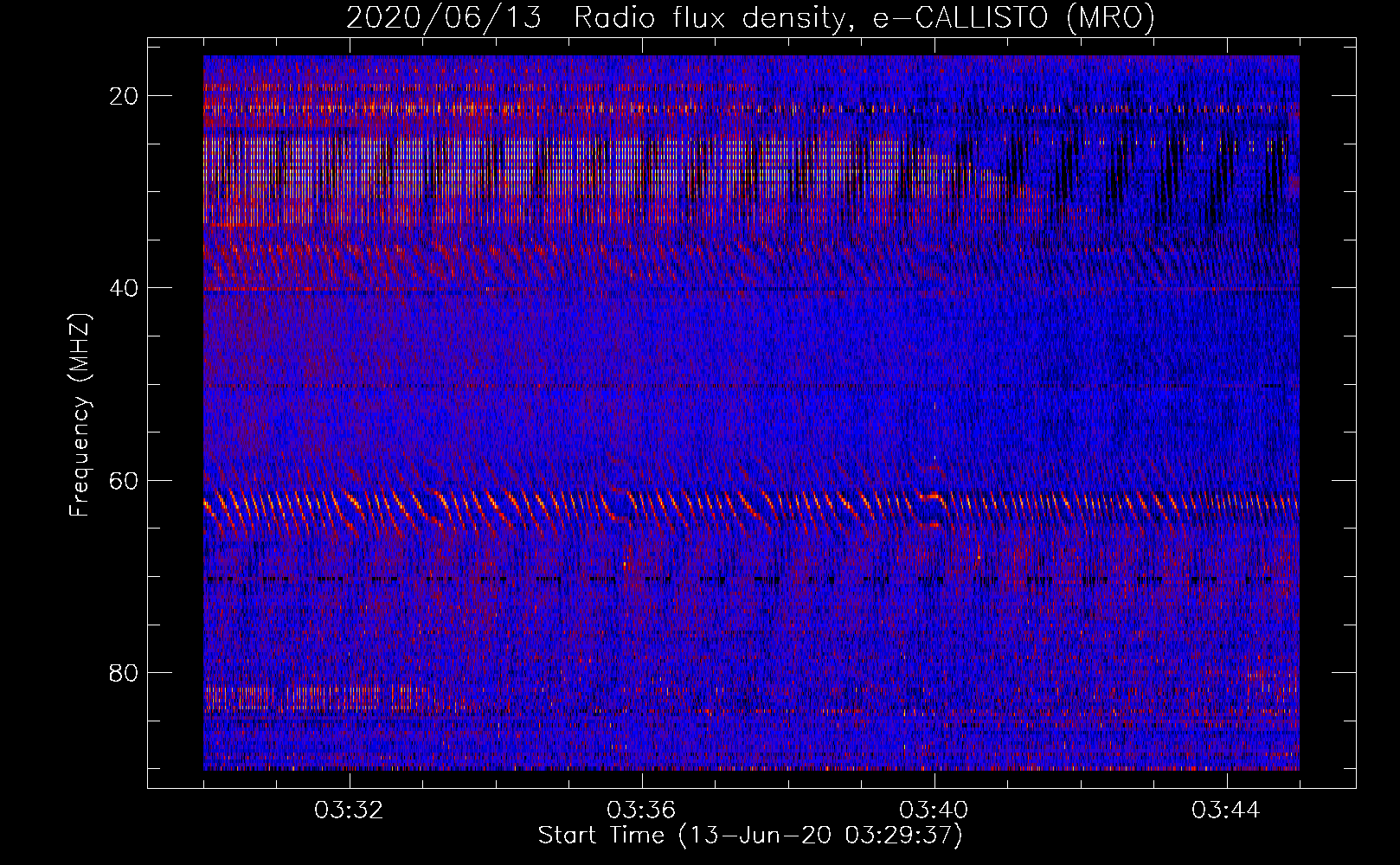1400x865 pixels.
Task: Click the time tick label '03:32'
Action: [x=350, y=811]
